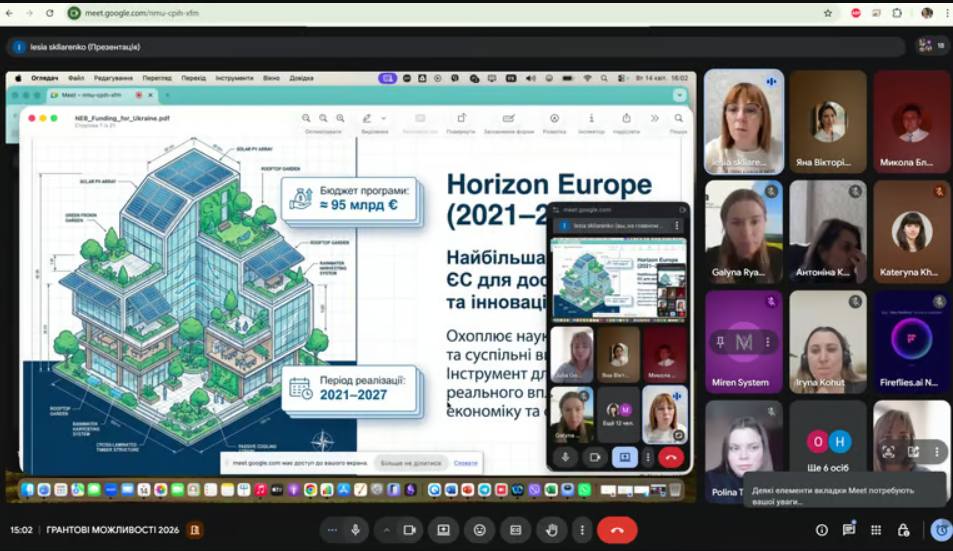Open the Файл menu in shared screen

click(76, 78)
